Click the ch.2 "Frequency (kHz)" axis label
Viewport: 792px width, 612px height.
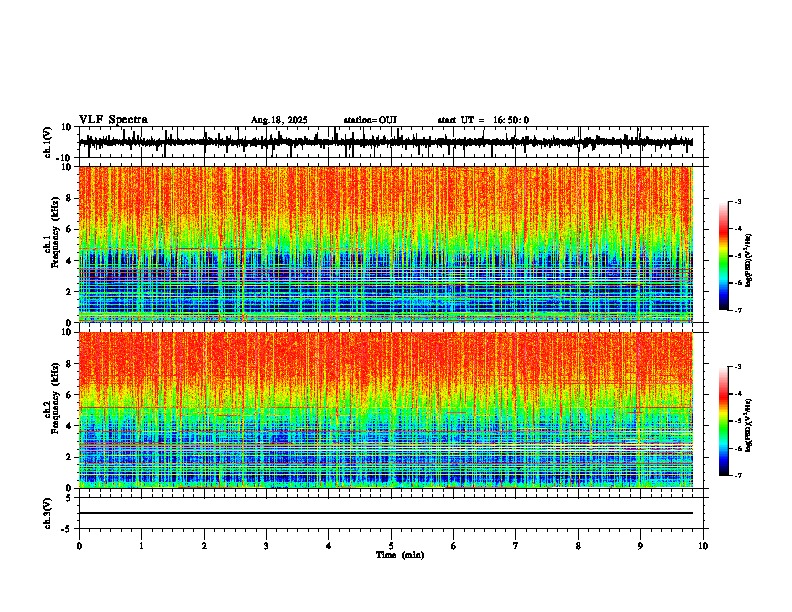pos(55,398)
